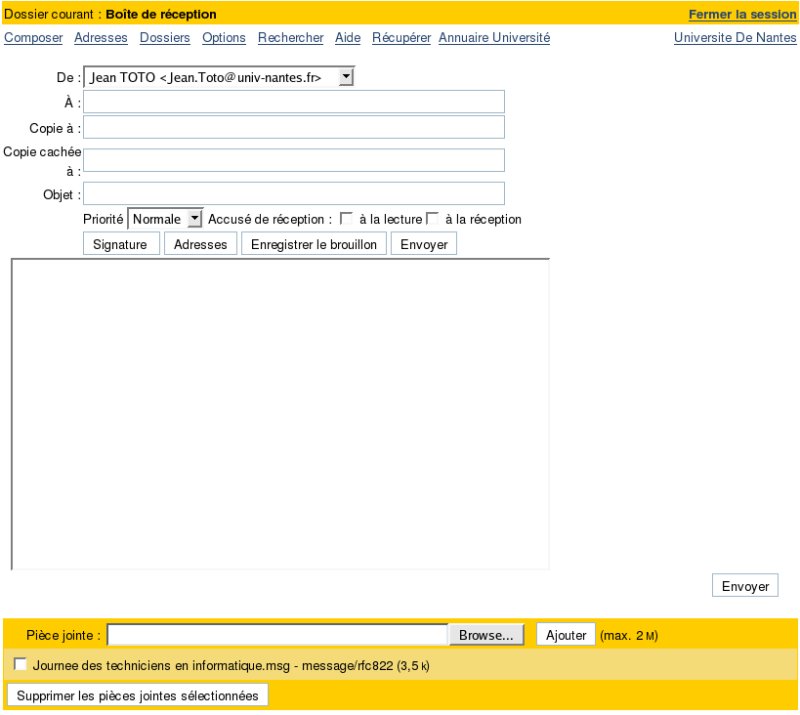Save draft via Enregistrer le brouillon
Screen dimensions: 800x715
(x=313, y=243)
